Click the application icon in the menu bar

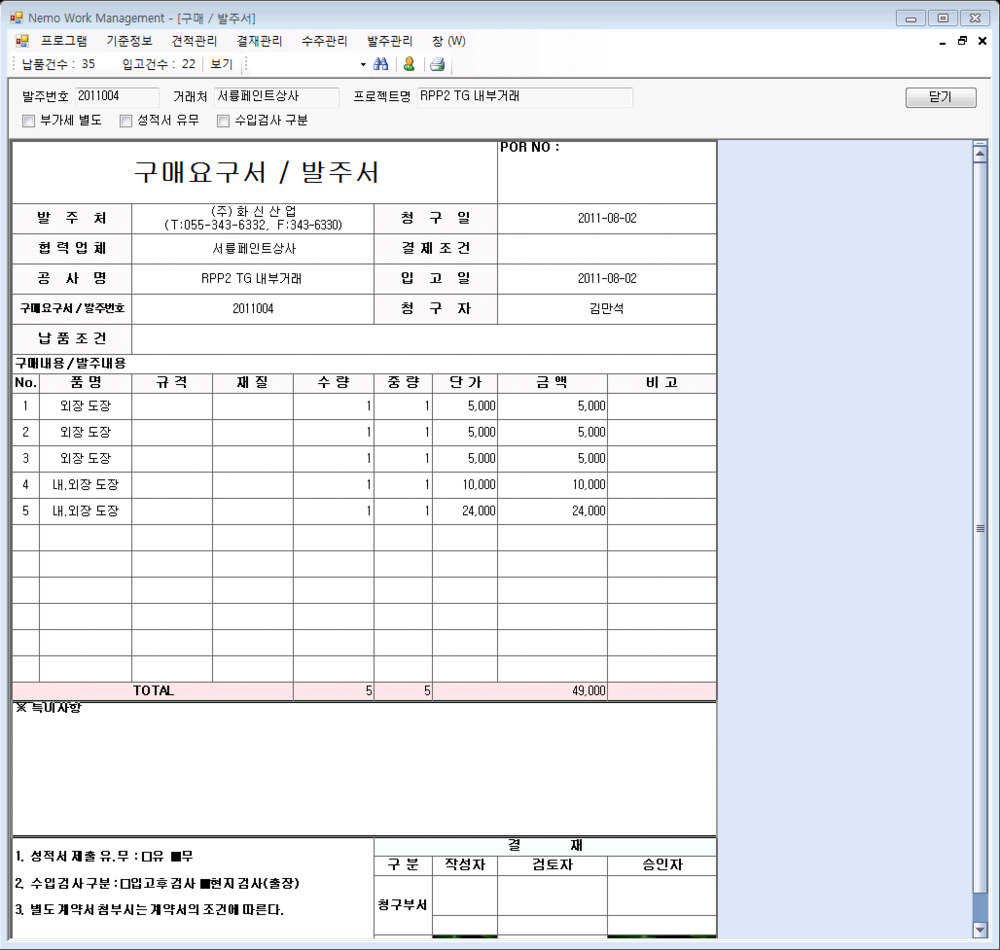[22, 41]
